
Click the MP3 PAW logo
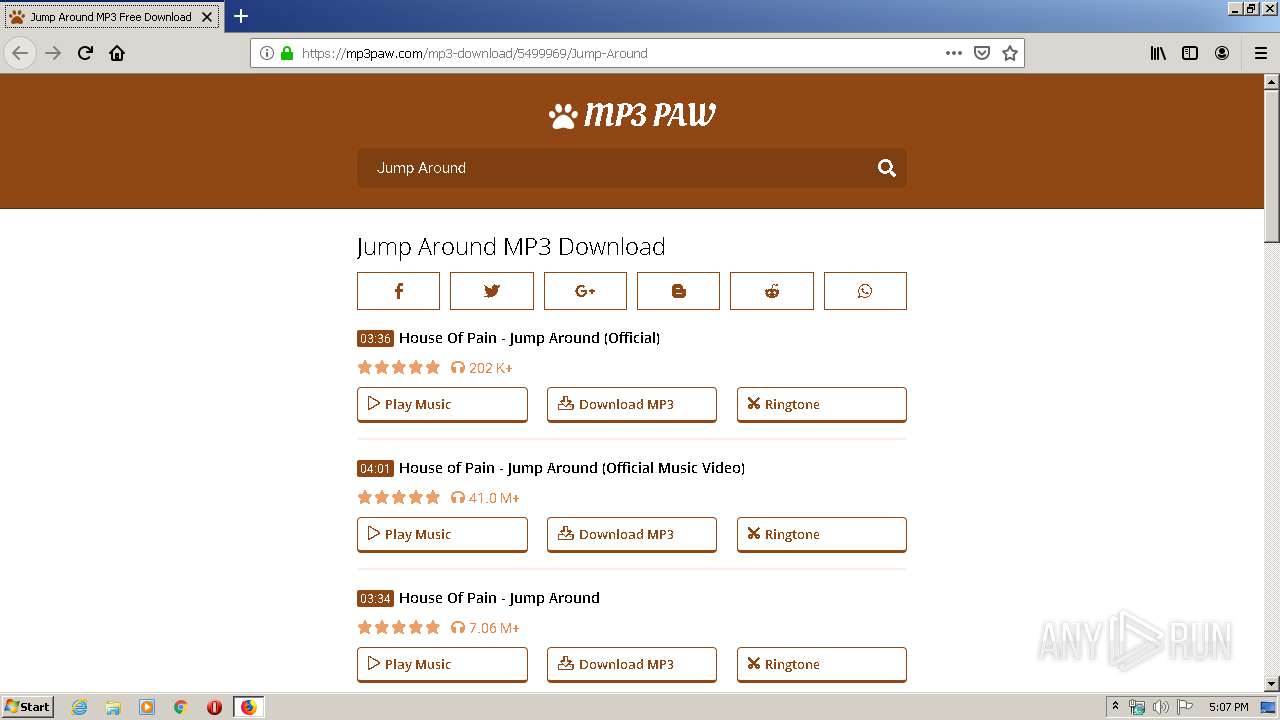632,116
